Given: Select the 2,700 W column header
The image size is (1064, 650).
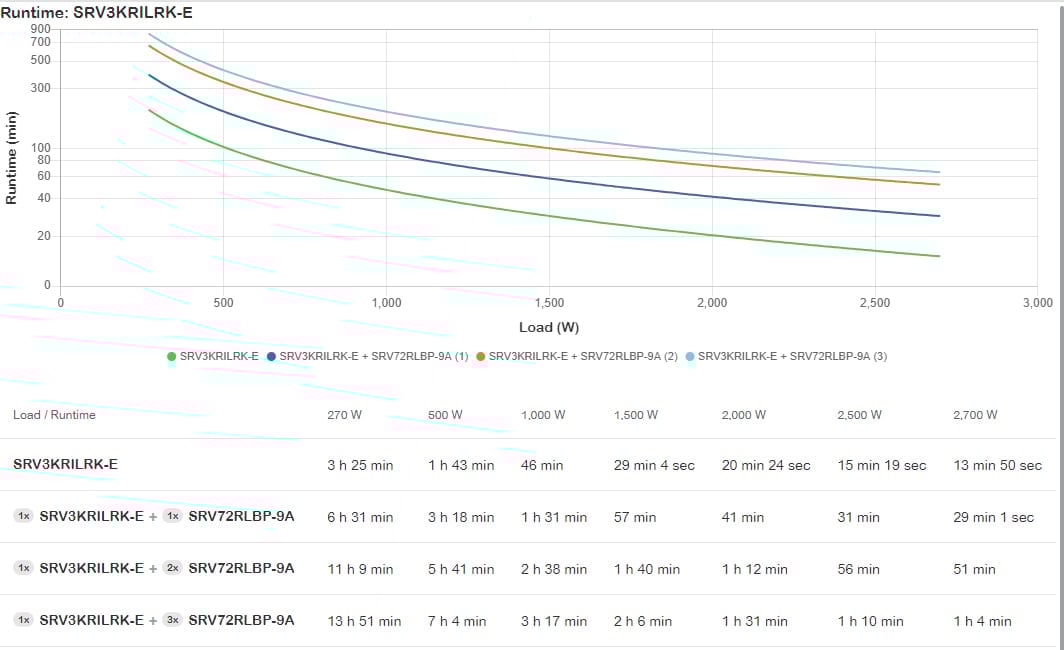Looking at the screenshot, I should coord(975,415).
